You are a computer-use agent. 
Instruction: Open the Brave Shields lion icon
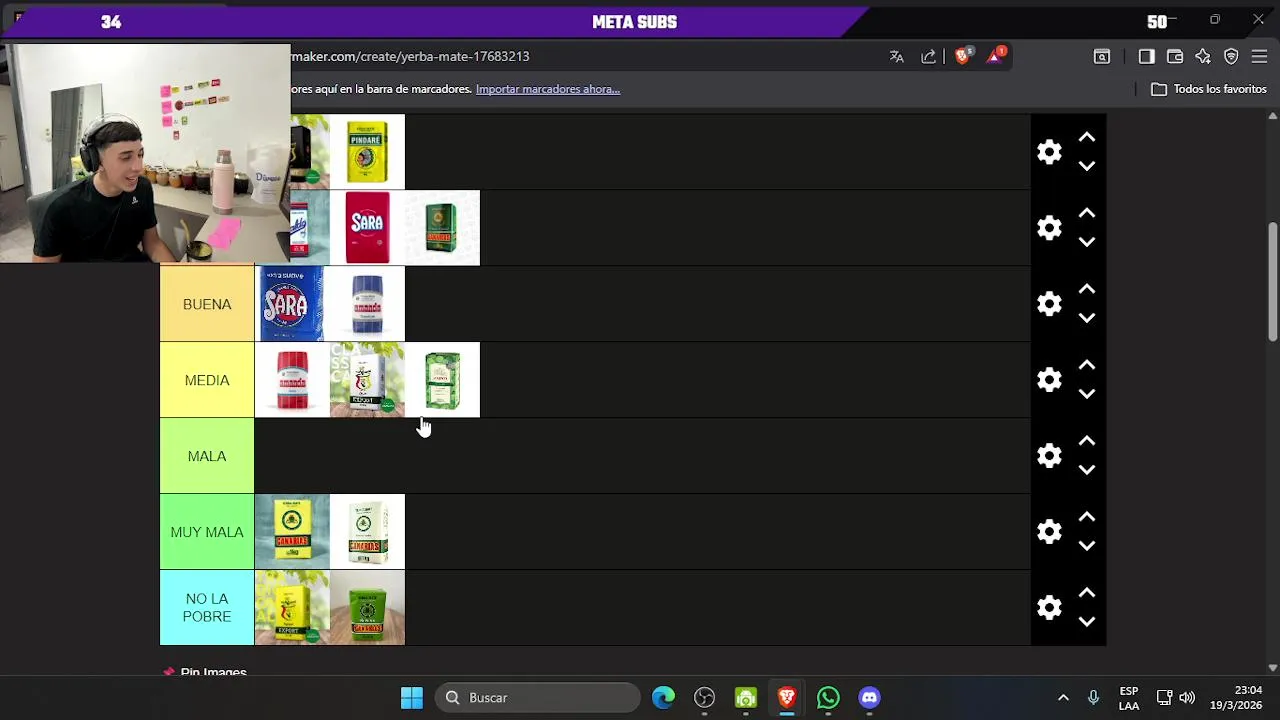(963, 56)
